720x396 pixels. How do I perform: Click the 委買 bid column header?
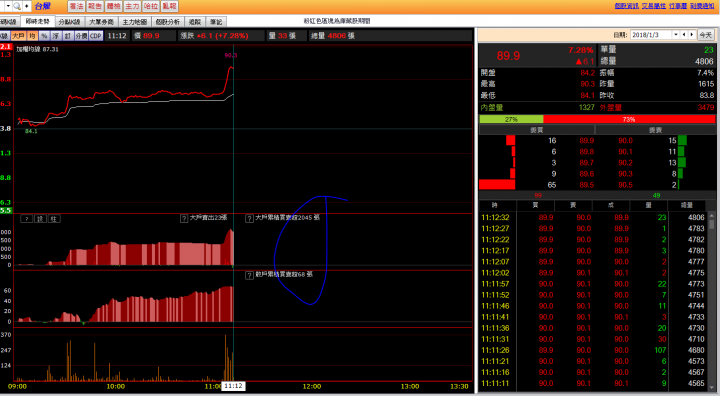(537, 130)
